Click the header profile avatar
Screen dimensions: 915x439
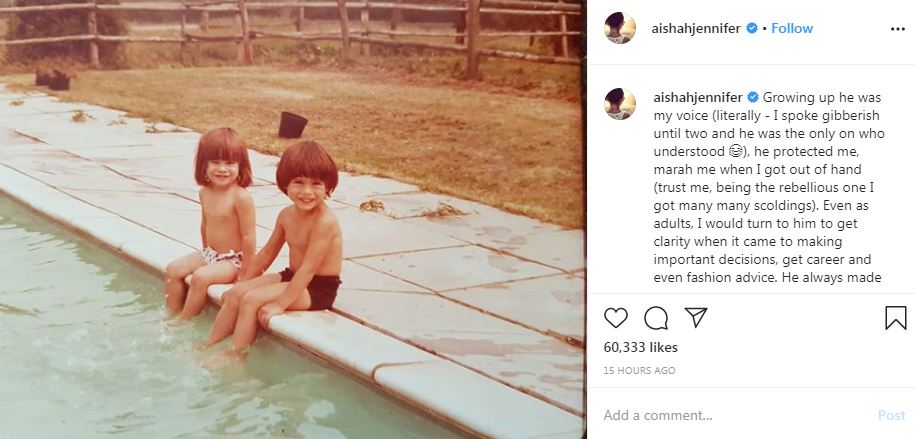[x=620, y=28]
